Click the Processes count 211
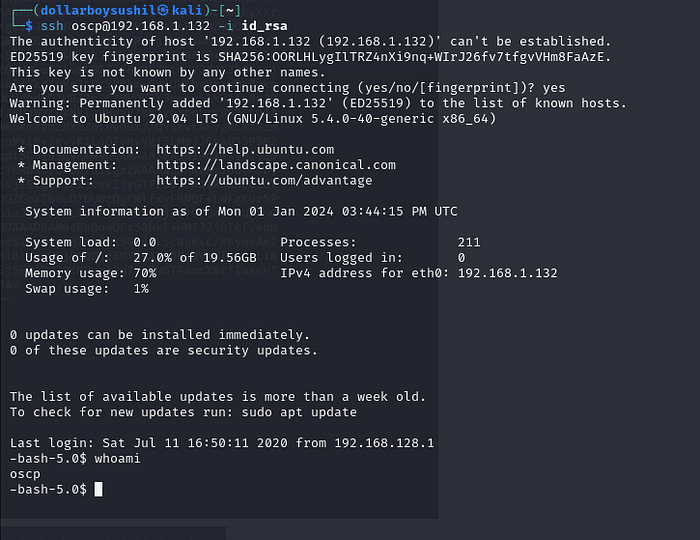Image resolution: width=700 pixels, height=540 pixels. click(469, 242)
